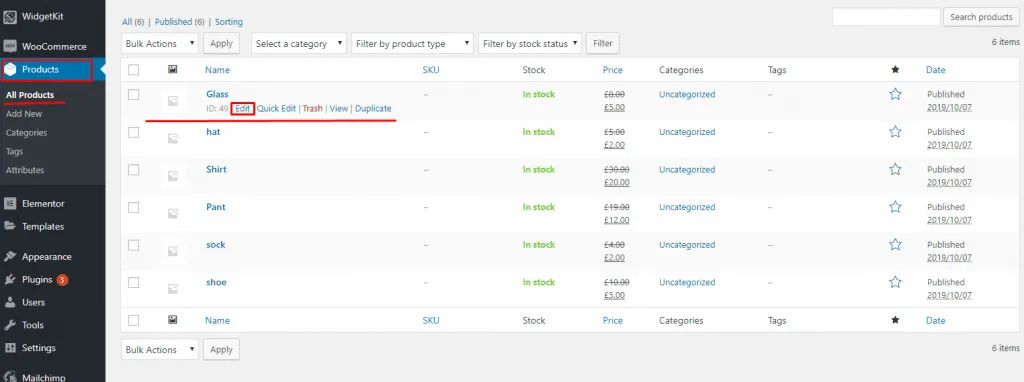The image size is (1024, 382).
Task: Click the Templates folder icon
Action: click(10, 226)
